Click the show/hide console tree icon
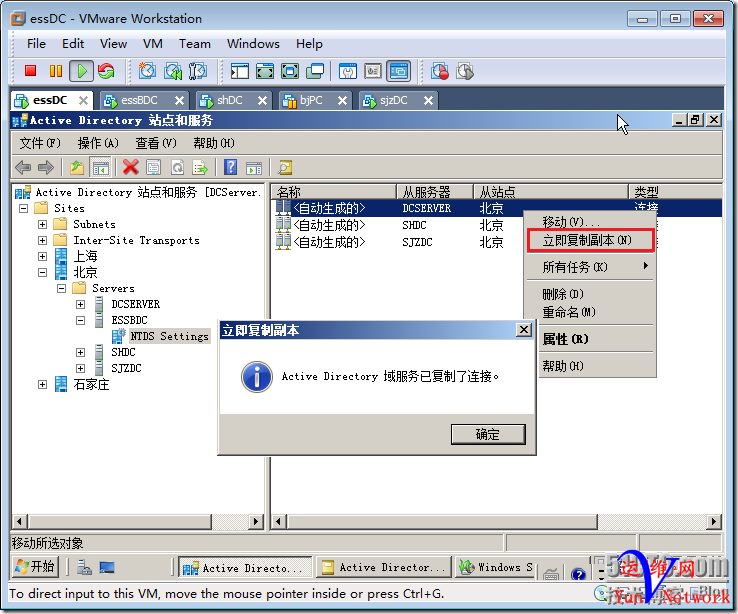 coord(100,167)
